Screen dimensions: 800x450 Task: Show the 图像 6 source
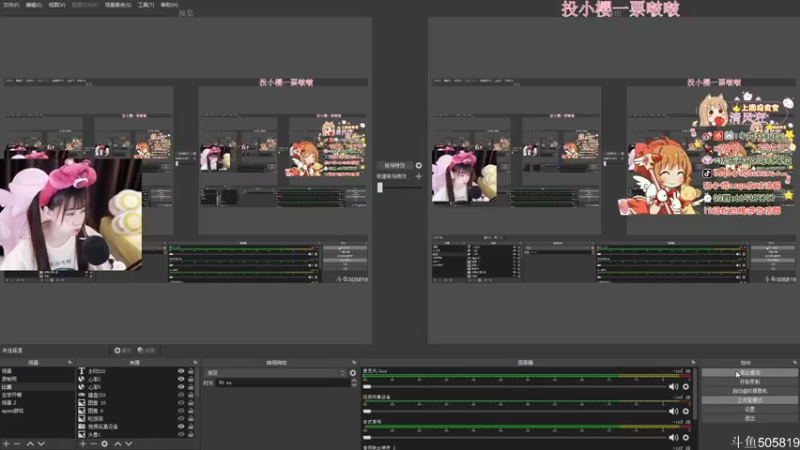point(181,411)
